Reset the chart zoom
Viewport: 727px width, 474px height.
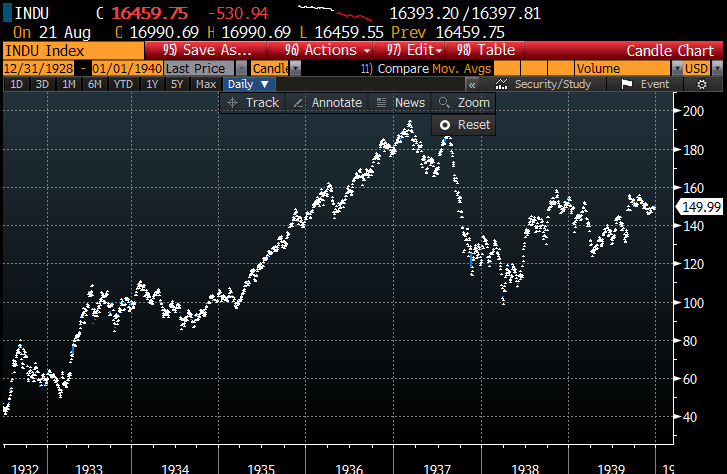tap(465, 125)
